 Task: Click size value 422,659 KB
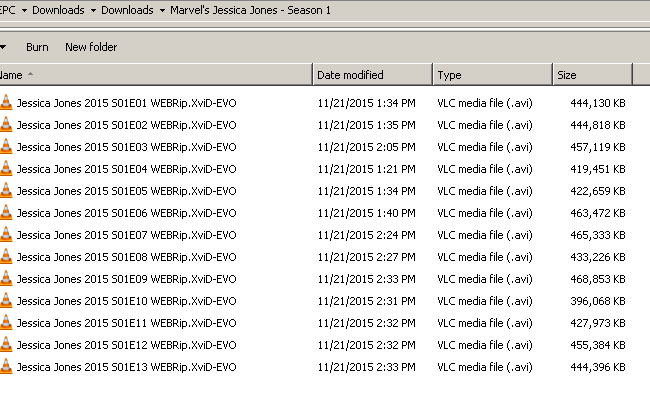(598, 191)
